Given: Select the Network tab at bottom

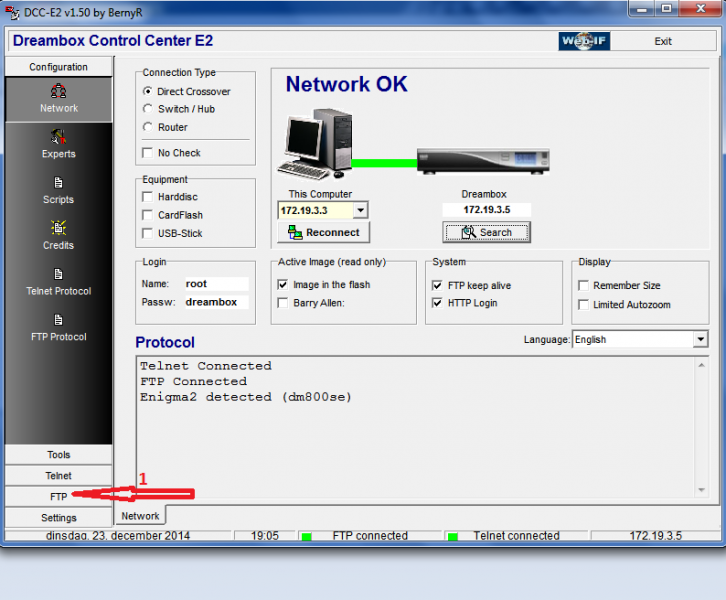Looking at the screenshot, I should tap(140, 516).
